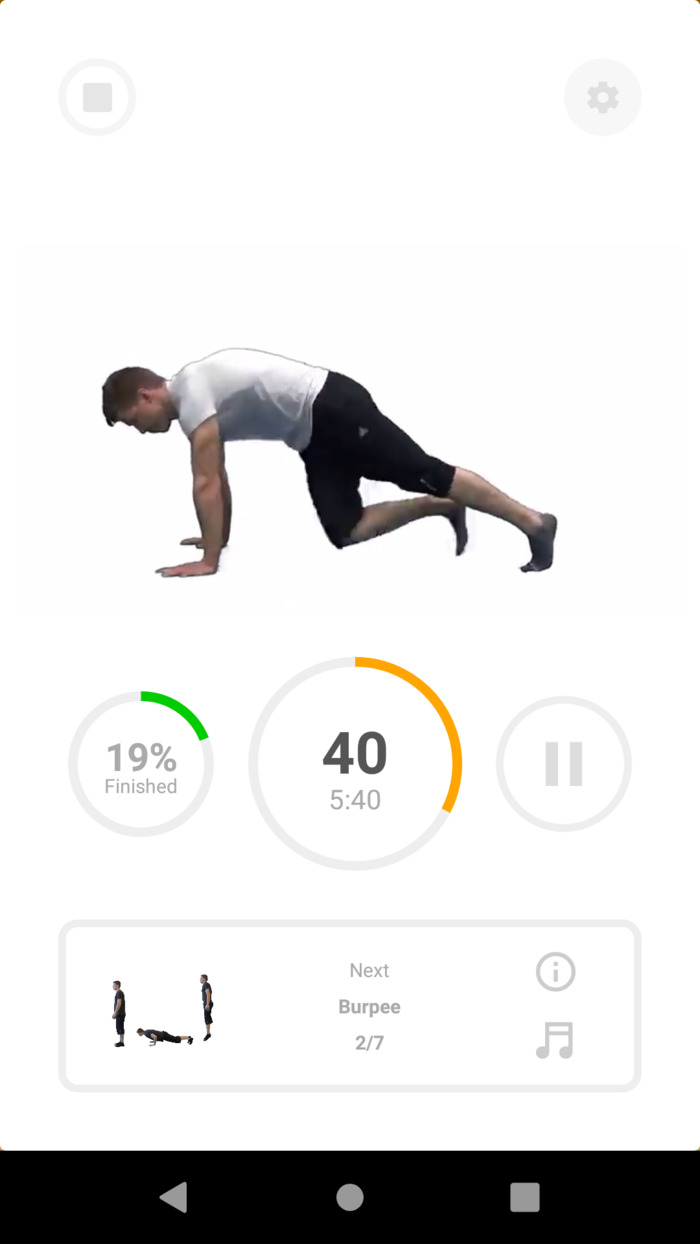Image resolution: width=700 pixels, height=1244 pixels.
Task: Tap the 2/7 exercise counter
Action: tap(369, 1043)
